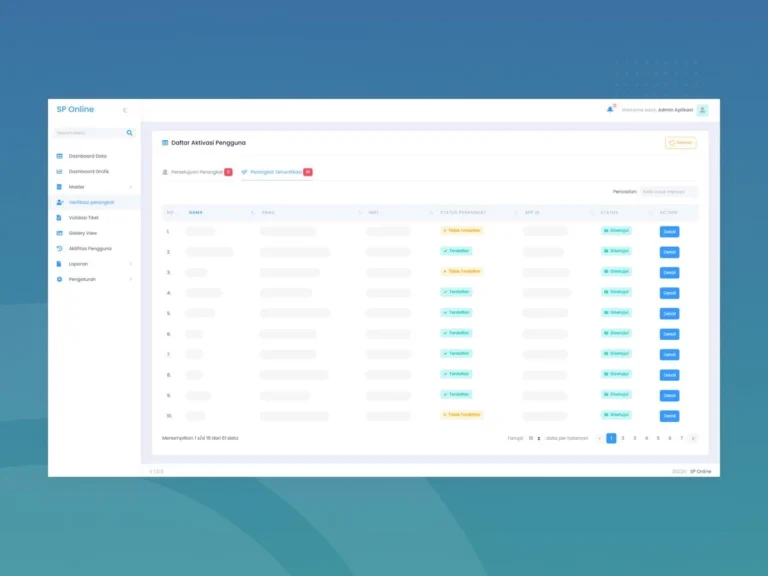Image resolution: width=768 pixels, height=576 pixels.
Task: Click the Validasi Tiket document icon
Action: tap(59, 217)
